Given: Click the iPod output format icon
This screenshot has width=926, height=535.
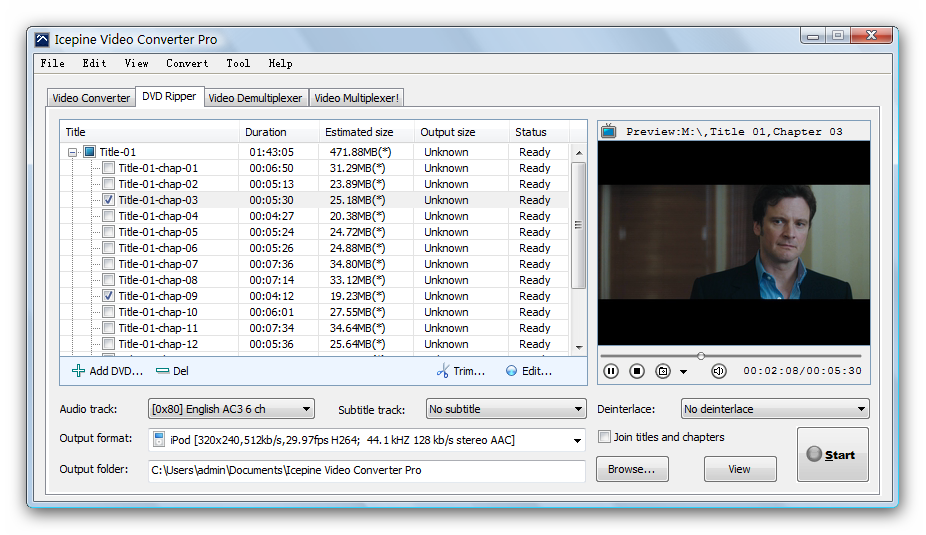Looking at the screenshot, I should click(x=158, y=439).
